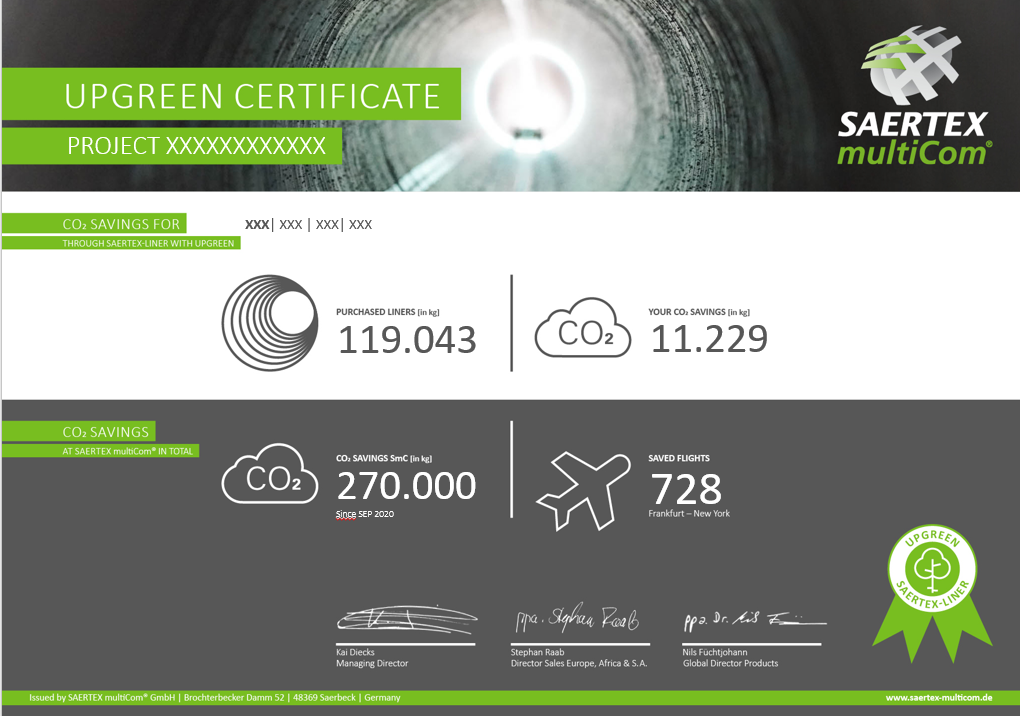Select the purchased liners value 119.043

(407, 339)
